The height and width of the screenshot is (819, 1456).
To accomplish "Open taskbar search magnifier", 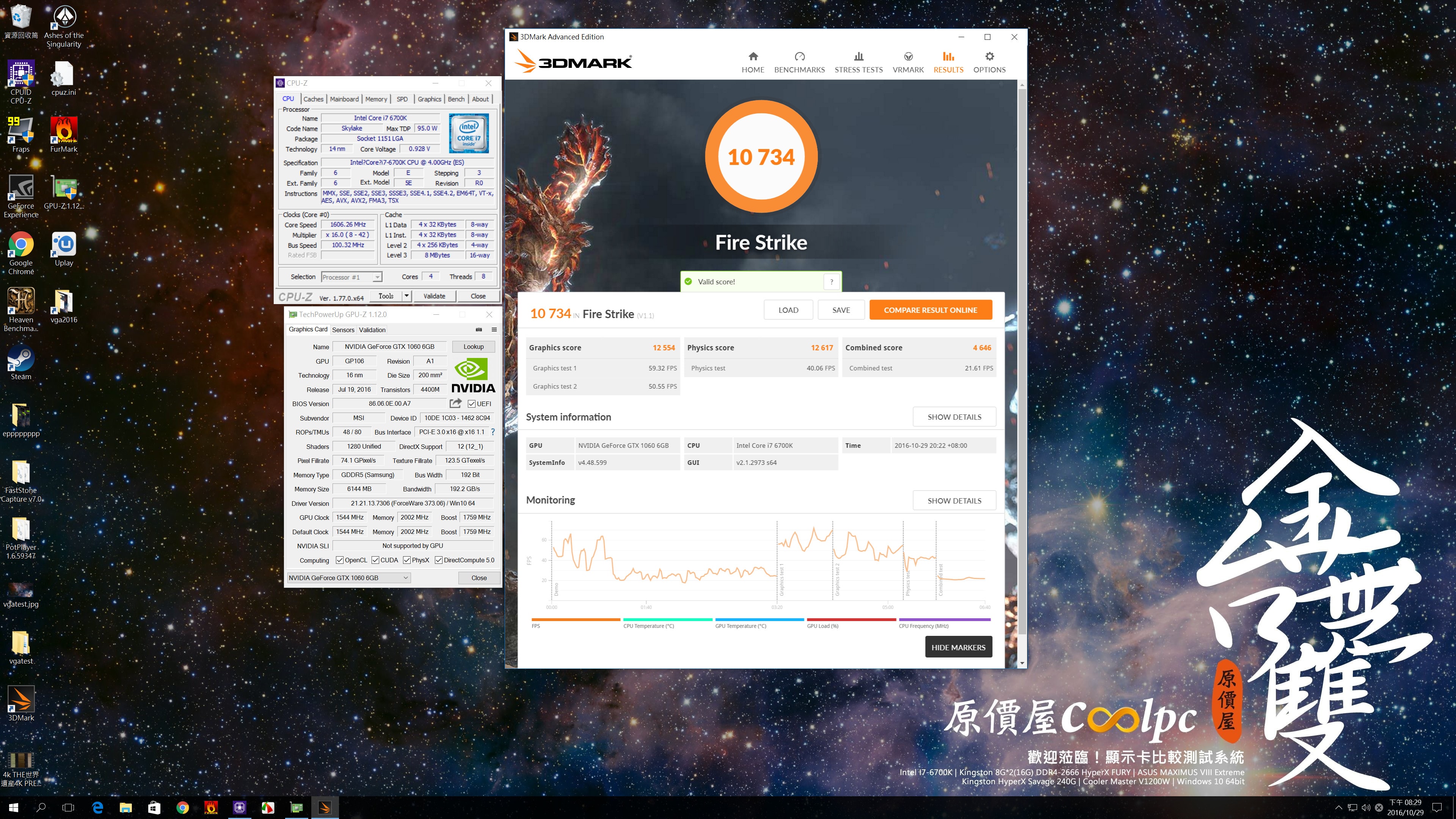I will click(41, 808).
